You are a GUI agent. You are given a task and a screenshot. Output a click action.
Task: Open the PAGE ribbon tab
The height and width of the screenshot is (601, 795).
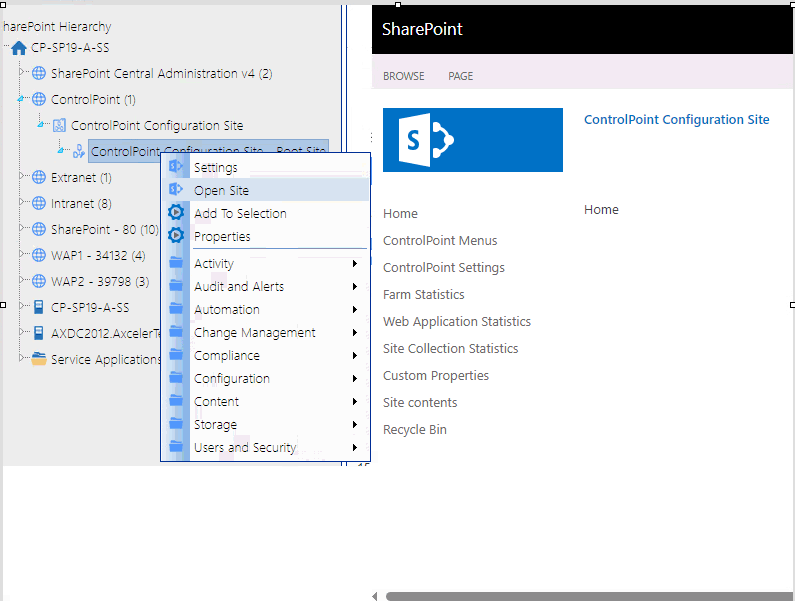tap(460, 76)
